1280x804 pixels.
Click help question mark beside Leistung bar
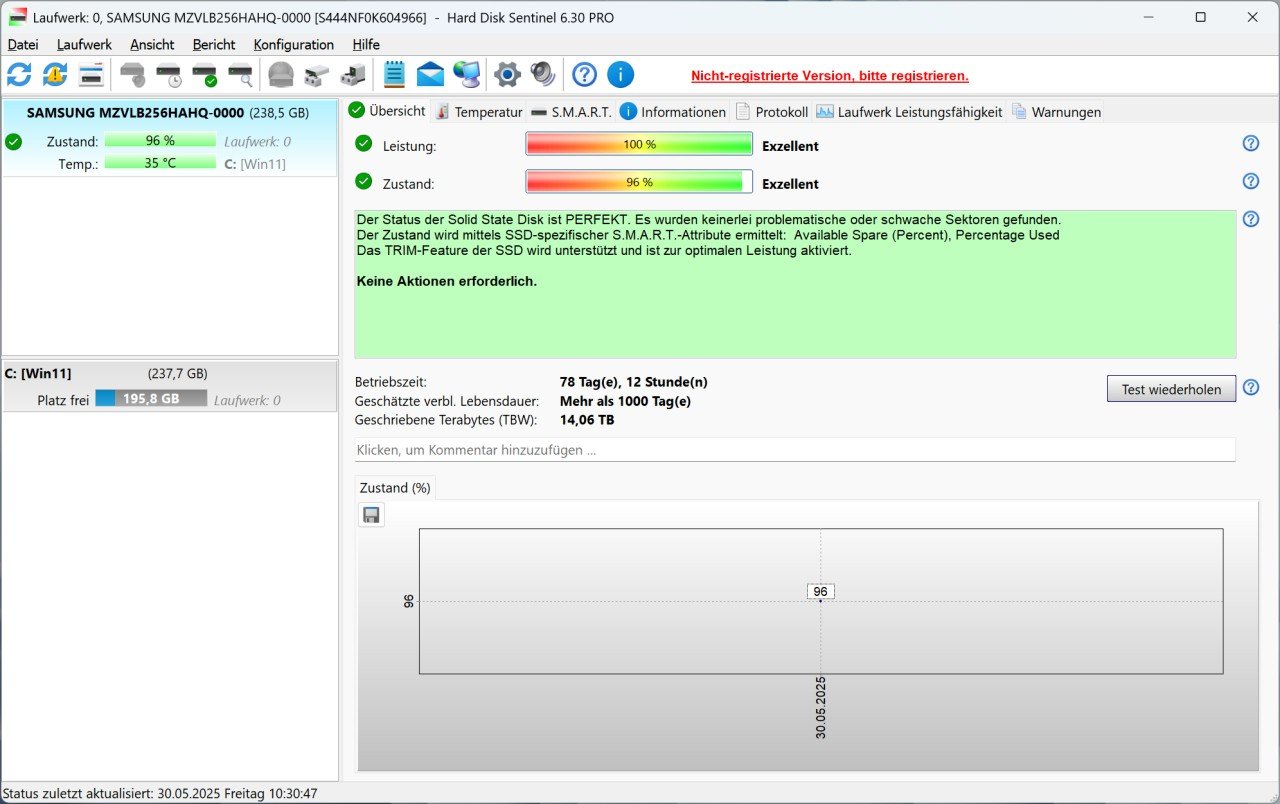[x=1250, y=144]
